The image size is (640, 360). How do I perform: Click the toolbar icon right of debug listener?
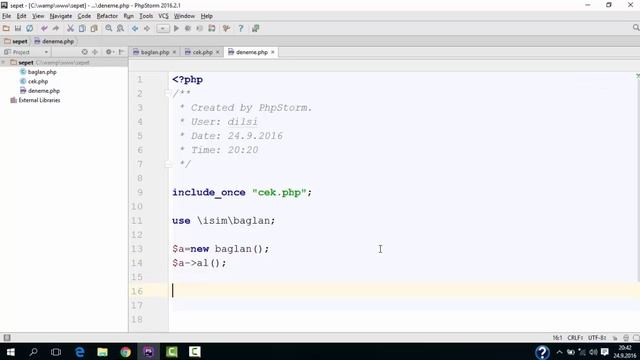click(x=211, y=28)
